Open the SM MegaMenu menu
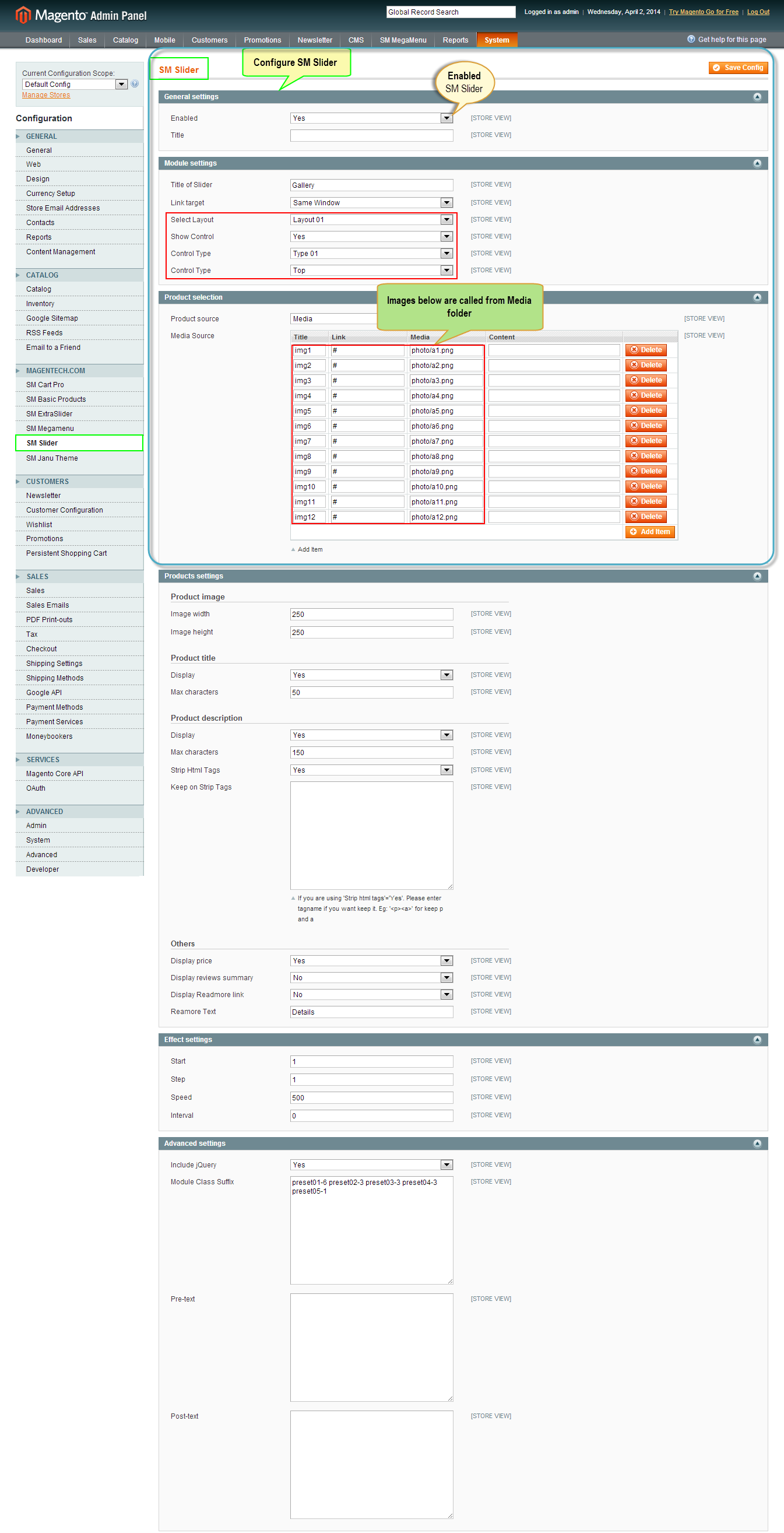Viewport: 784px width, 1533px height. [403, 40]
